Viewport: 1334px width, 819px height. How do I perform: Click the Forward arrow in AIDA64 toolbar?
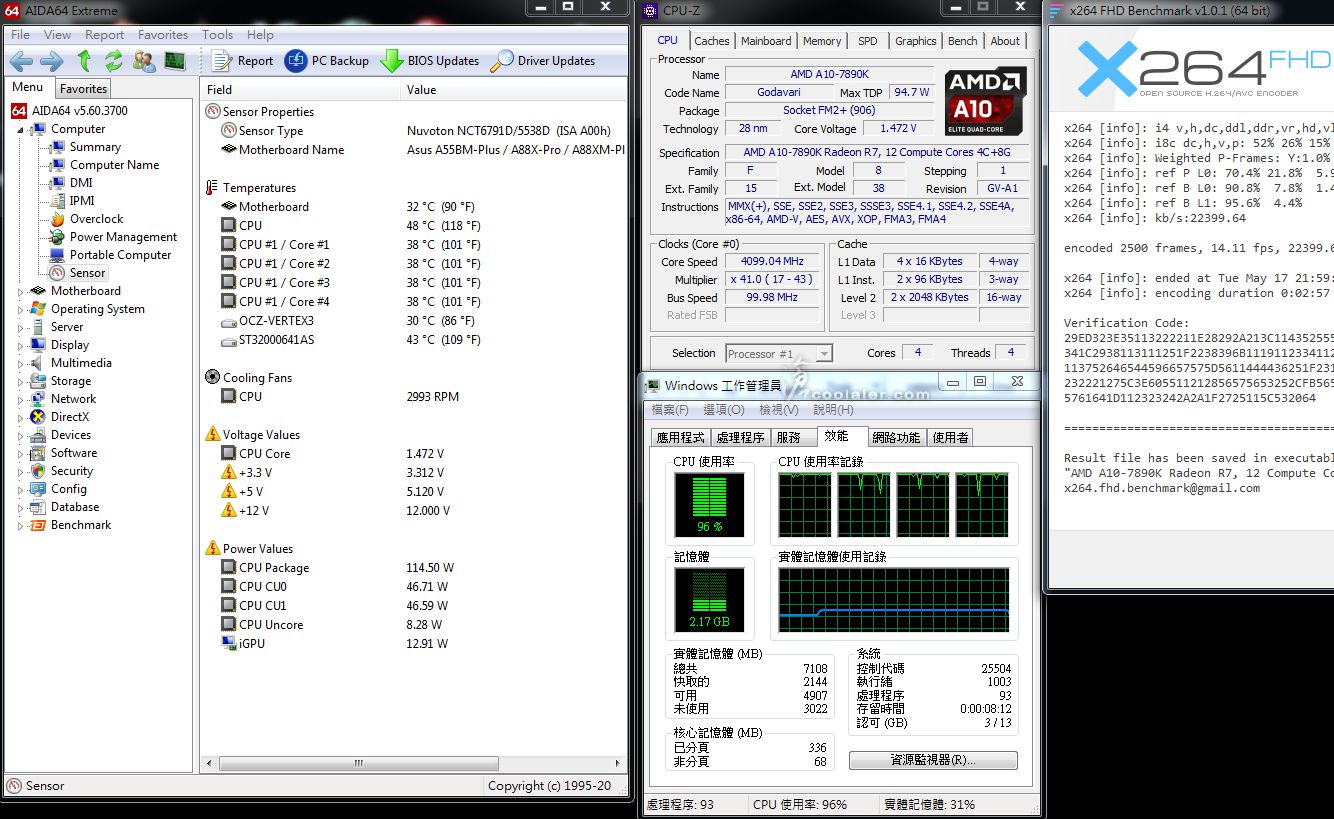pyautogui.click(x=51, y=61)
